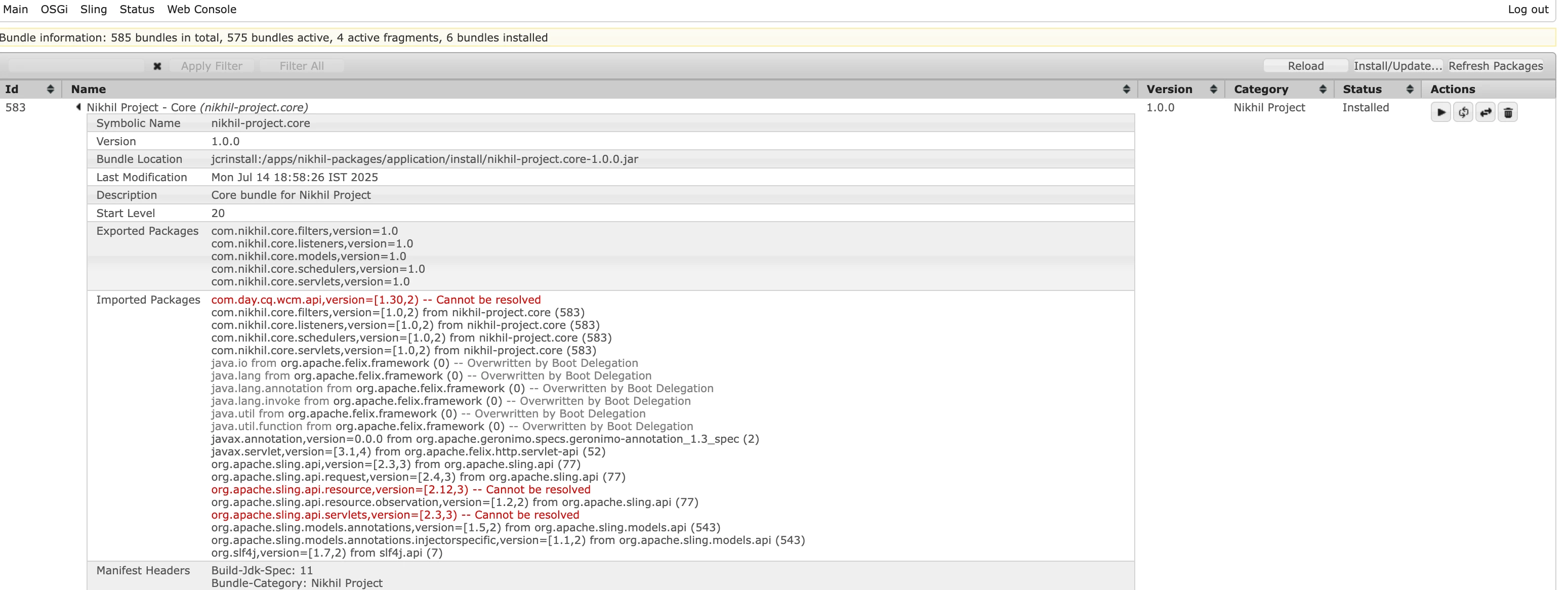This screenshot has width=1568, height=590.
Task: Sort by Id column arrows
Action: pyautogui.click(x=51, y=90)
